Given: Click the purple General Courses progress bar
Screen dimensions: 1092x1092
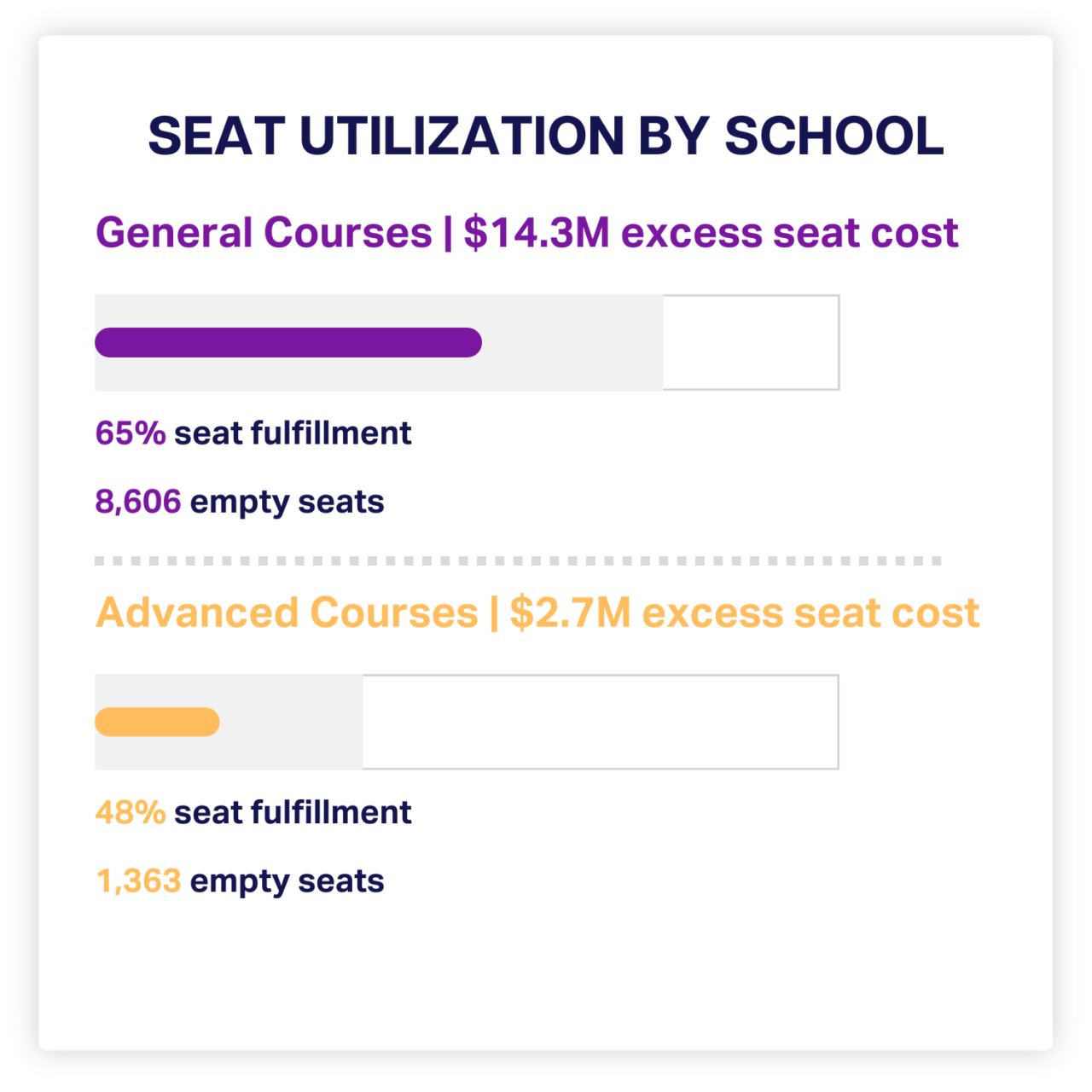Looking at the screenshot, I should pyautogui.click(x=288, y=342).
